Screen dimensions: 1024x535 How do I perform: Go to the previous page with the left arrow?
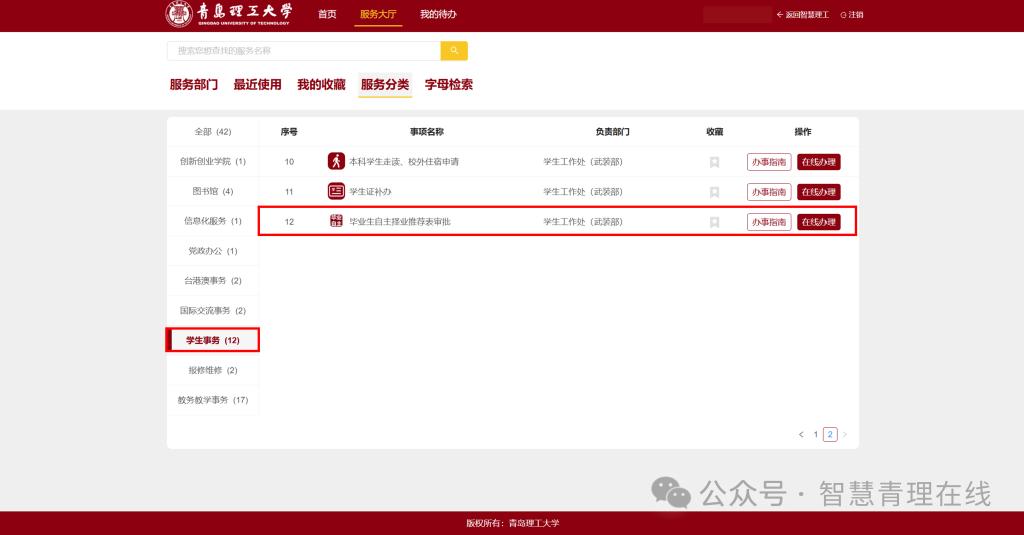(801, 434)
